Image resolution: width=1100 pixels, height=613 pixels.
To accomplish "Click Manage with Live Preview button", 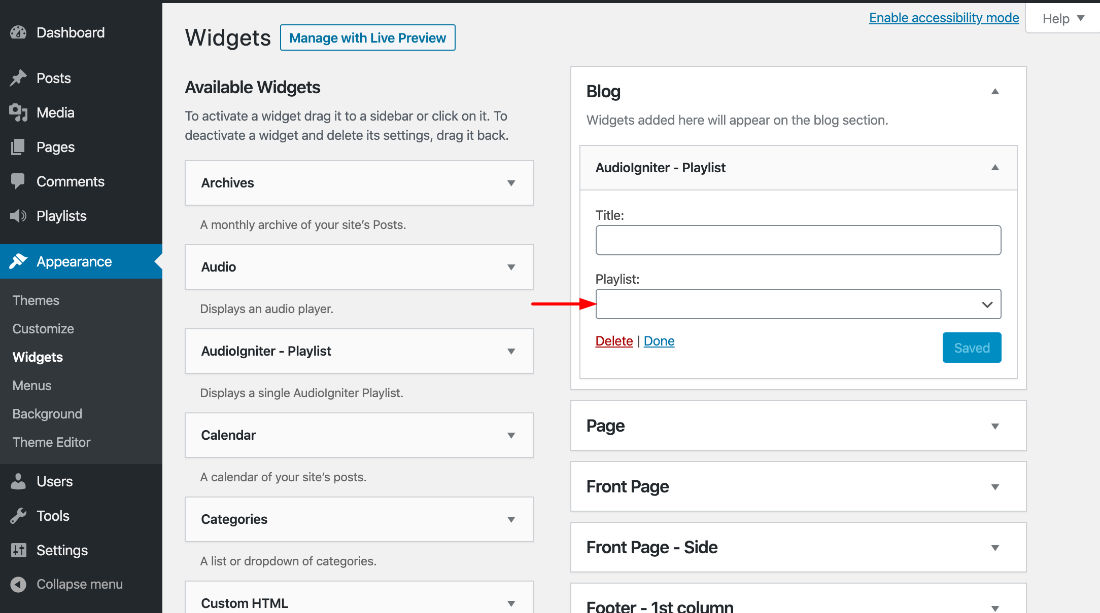I will [x=368, y=38].
